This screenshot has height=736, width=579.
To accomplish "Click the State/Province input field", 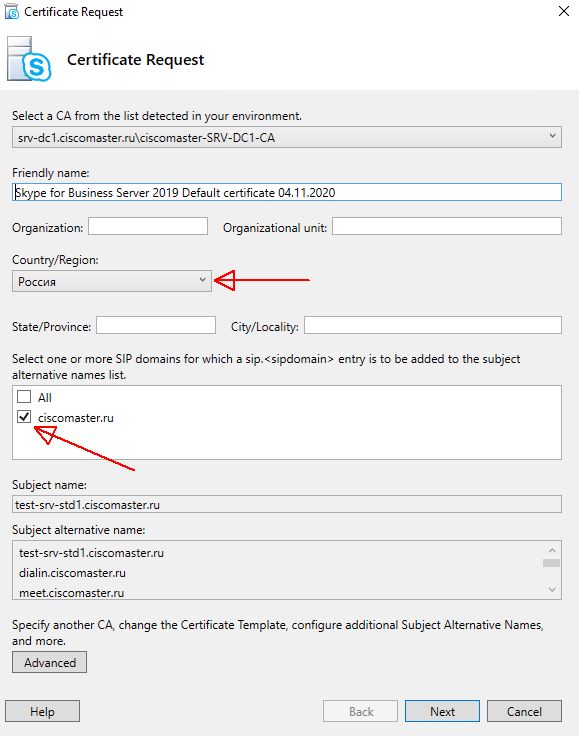I will (x=156, y=325).
